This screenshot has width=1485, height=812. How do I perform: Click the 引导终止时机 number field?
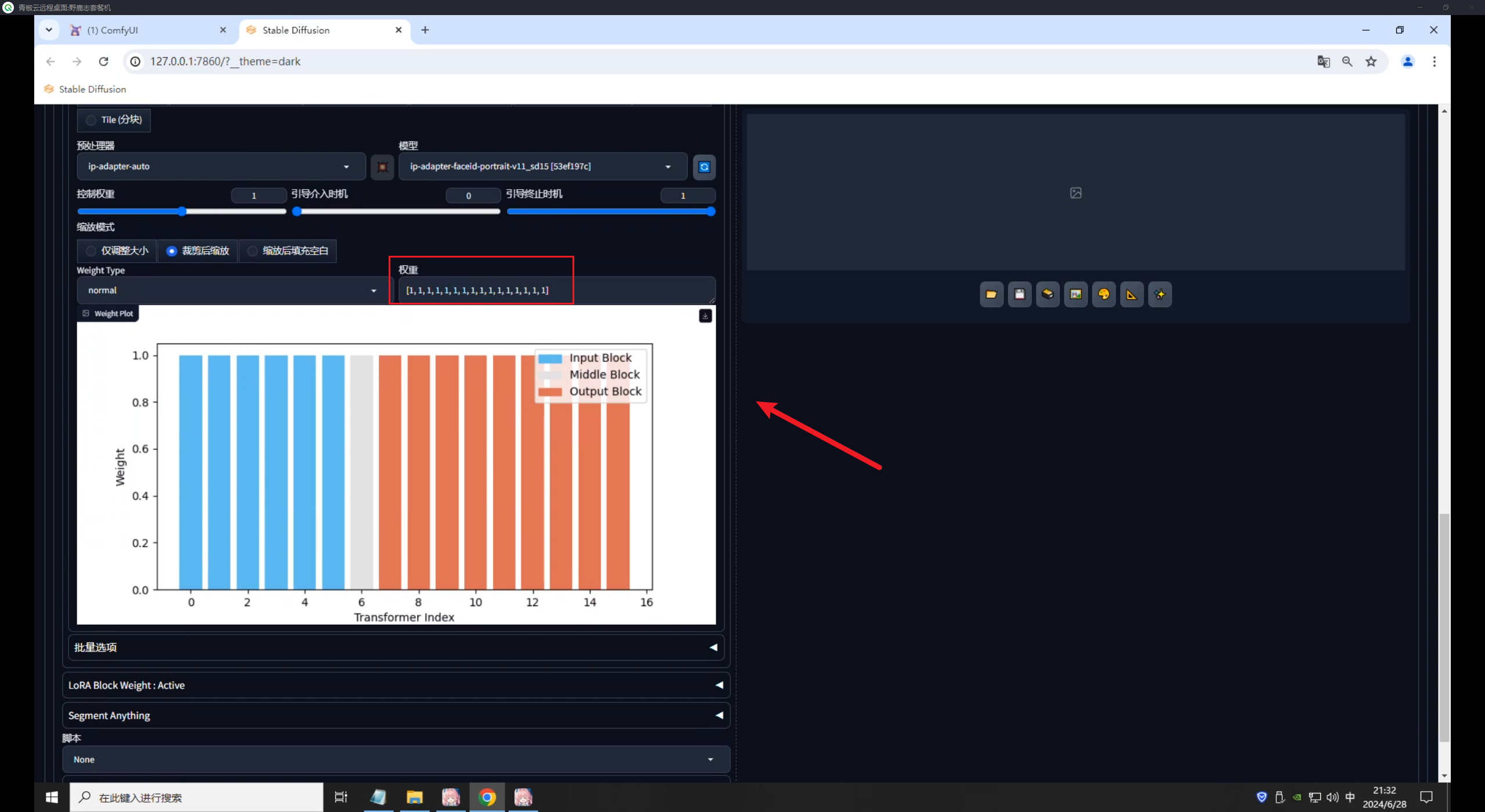688,196
